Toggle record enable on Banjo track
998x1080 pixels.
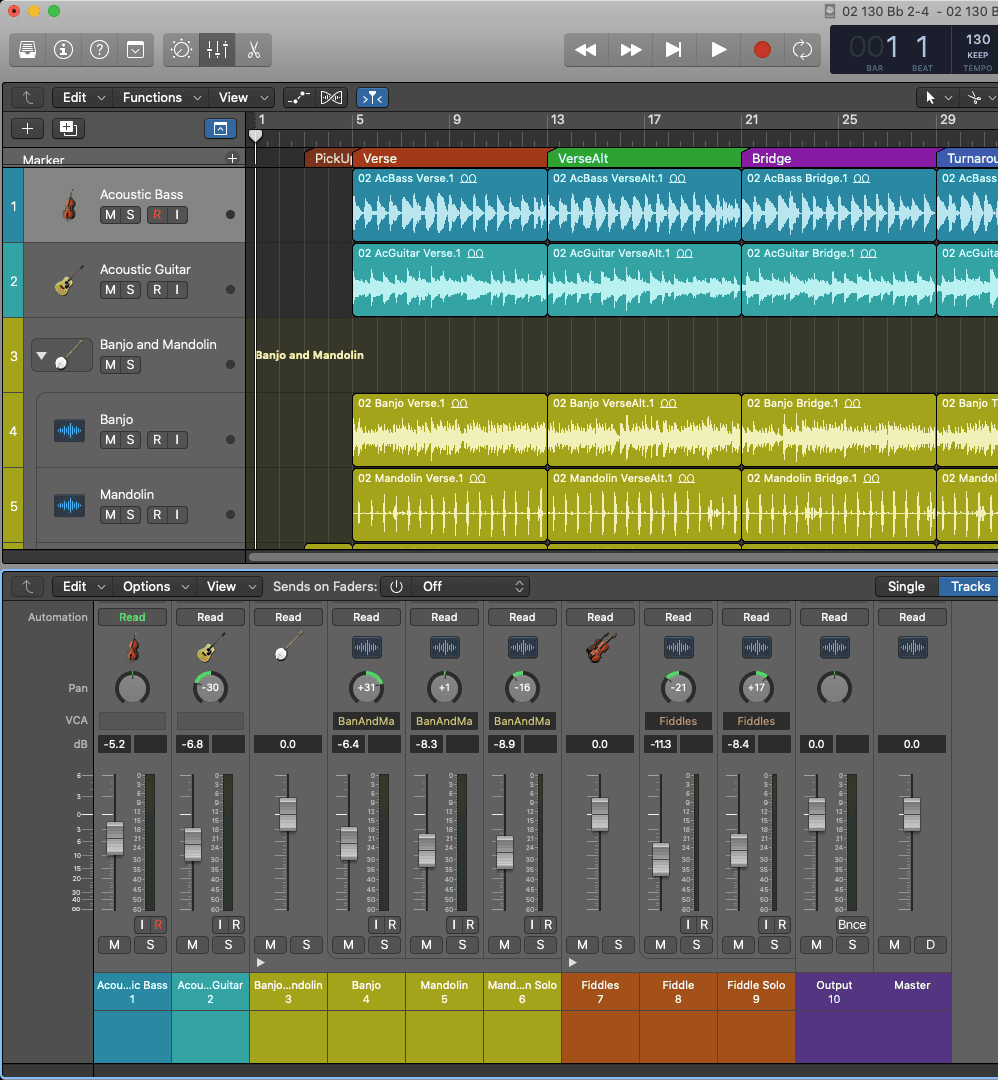[156, 440]
